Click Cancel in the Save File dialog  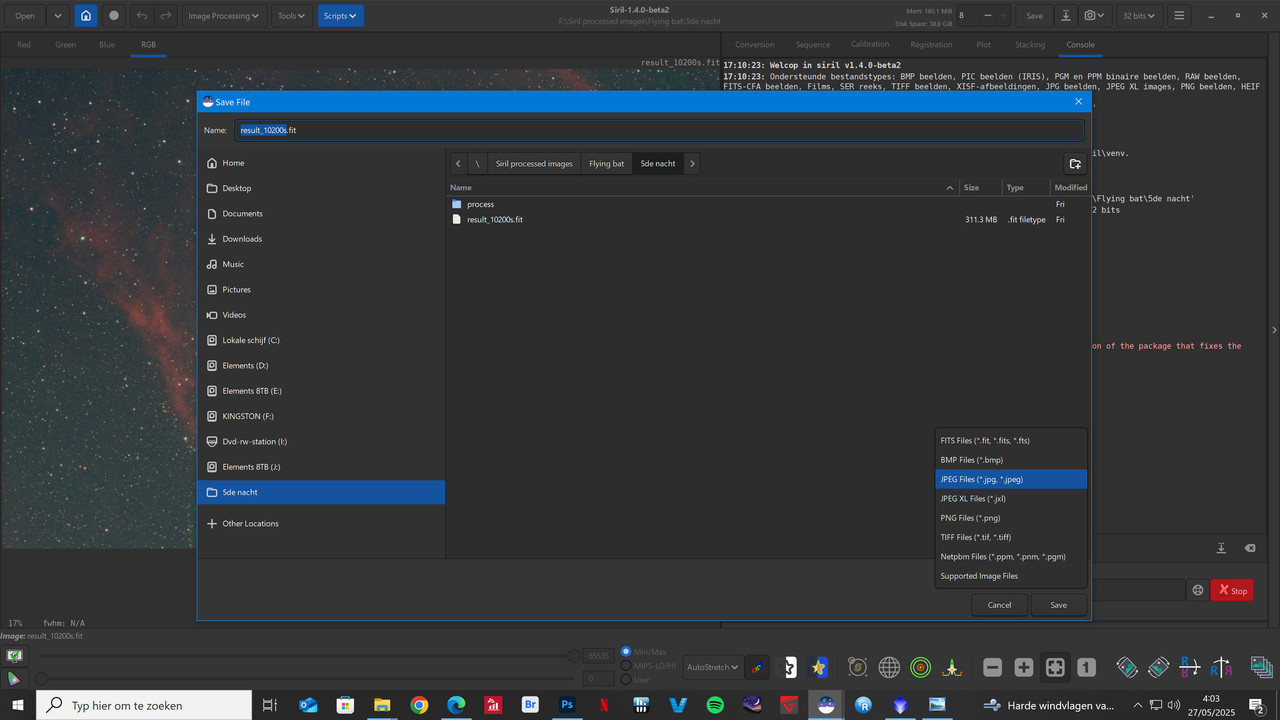999,605
